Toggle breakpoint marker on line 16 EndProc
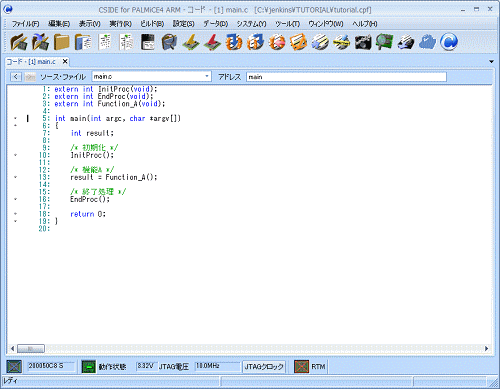Image resolution: width=500 pixels, height=389 pixels. point(15,199)
